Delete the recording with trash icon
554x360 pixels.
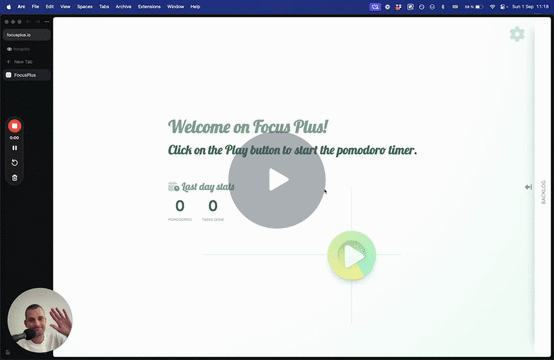14,178
